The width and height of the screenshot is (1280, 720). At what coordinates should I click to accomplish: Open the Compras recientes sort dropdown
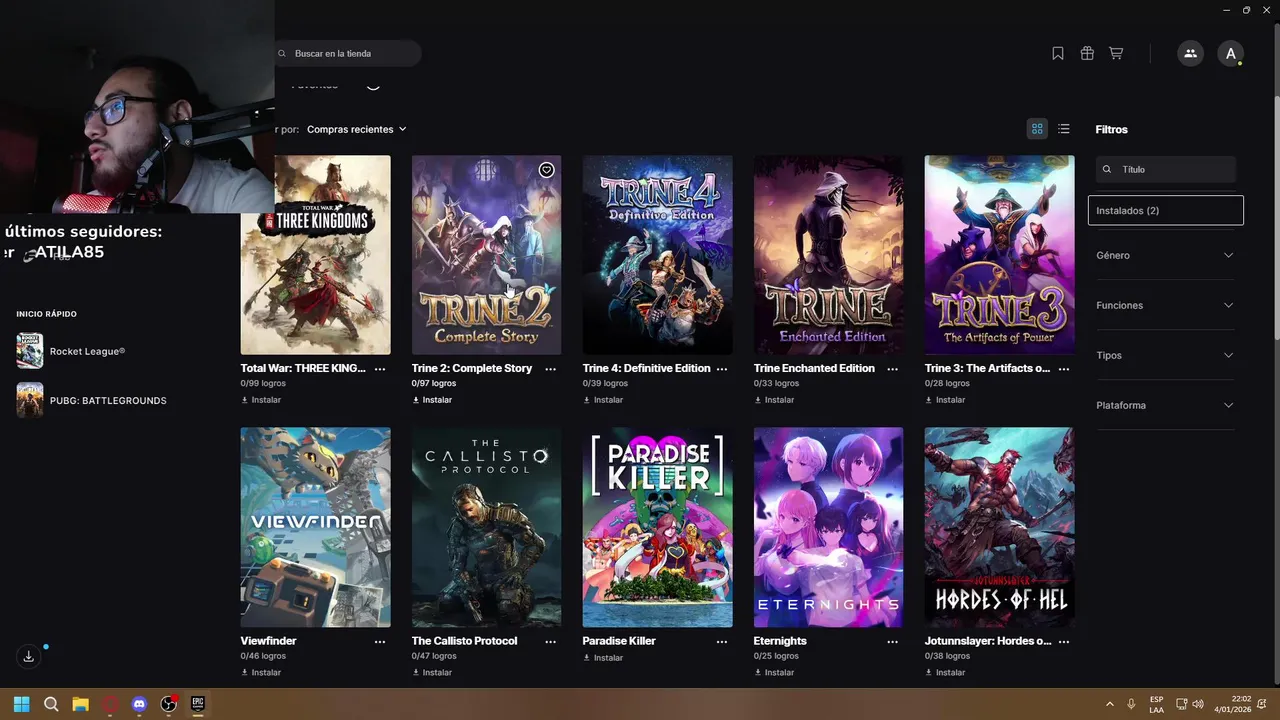(357, 129)
